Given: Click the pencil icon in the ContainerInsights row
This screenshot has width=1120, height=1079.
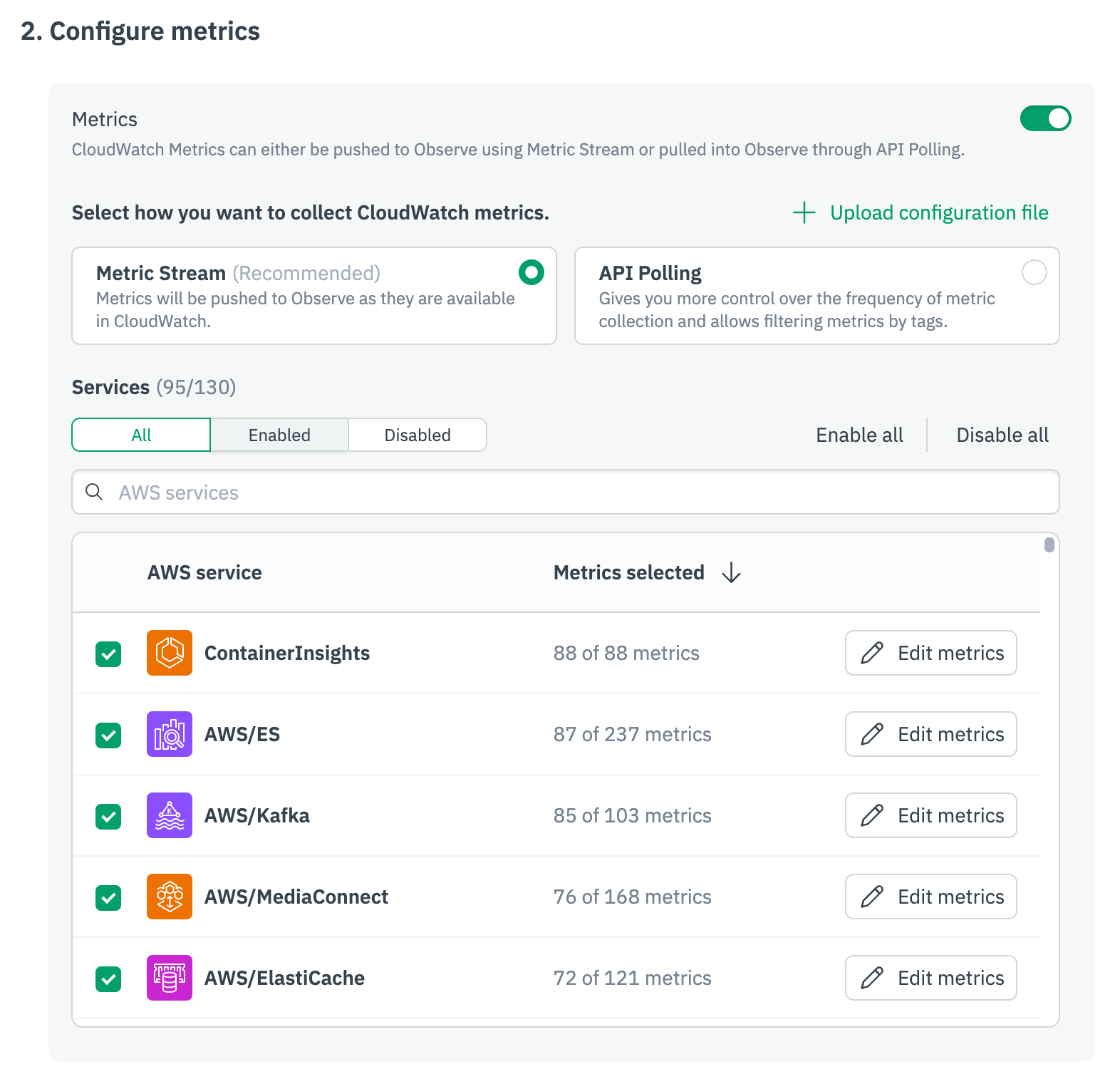Looking at the screenshot, I should (x=872, y=653).
